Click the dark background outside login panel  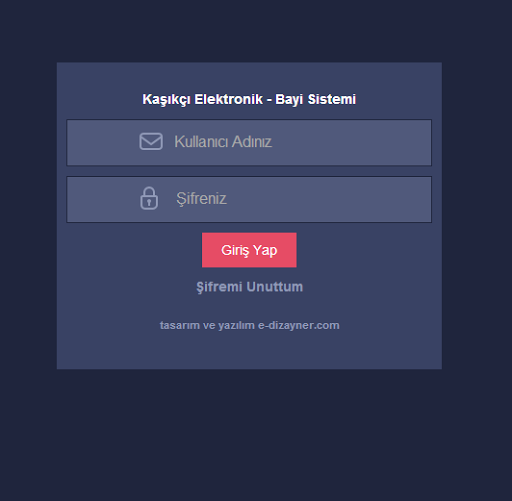(256, 433)
